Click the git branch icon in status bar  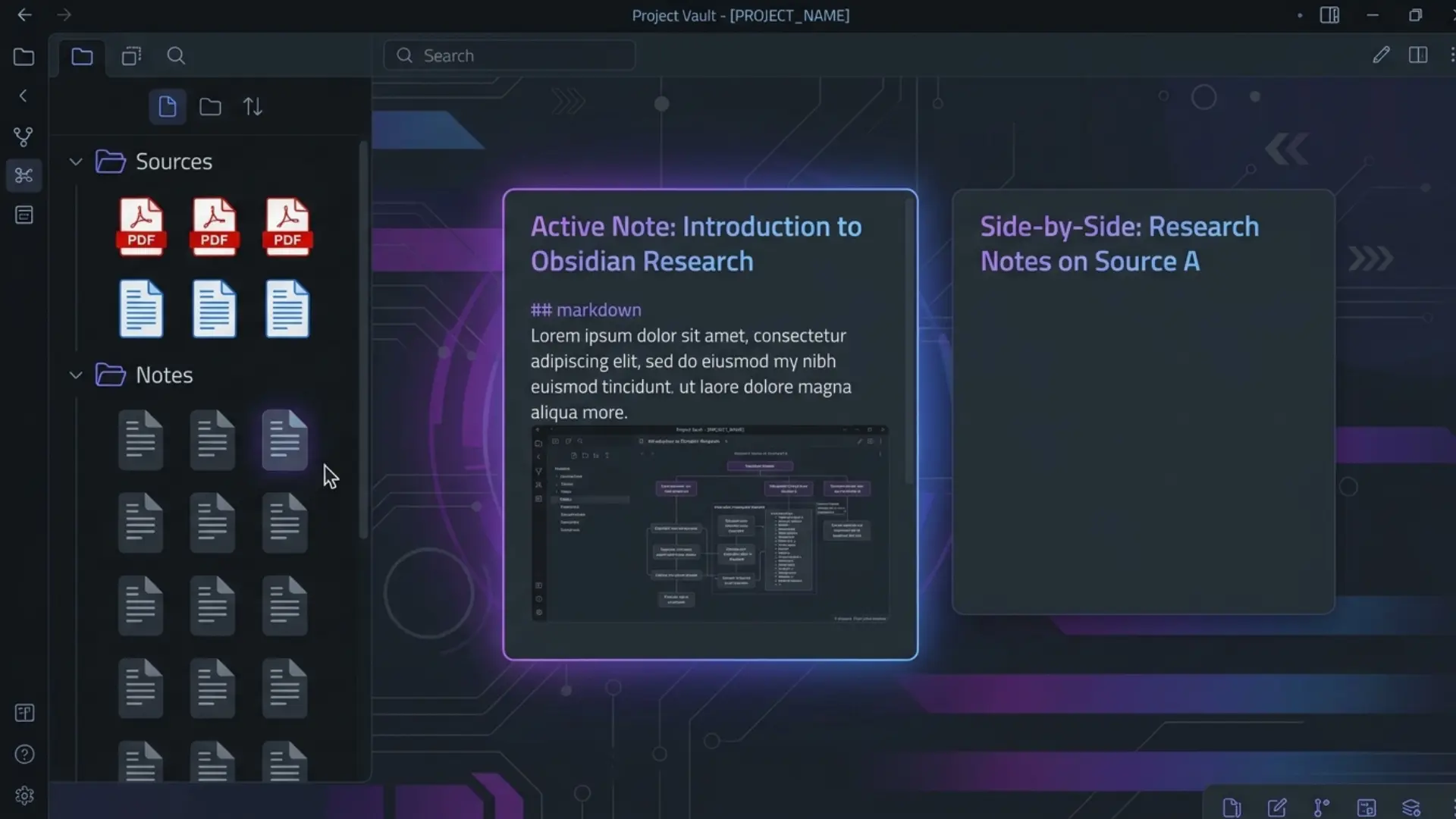pyautogui.click(x=1322, y=808)
